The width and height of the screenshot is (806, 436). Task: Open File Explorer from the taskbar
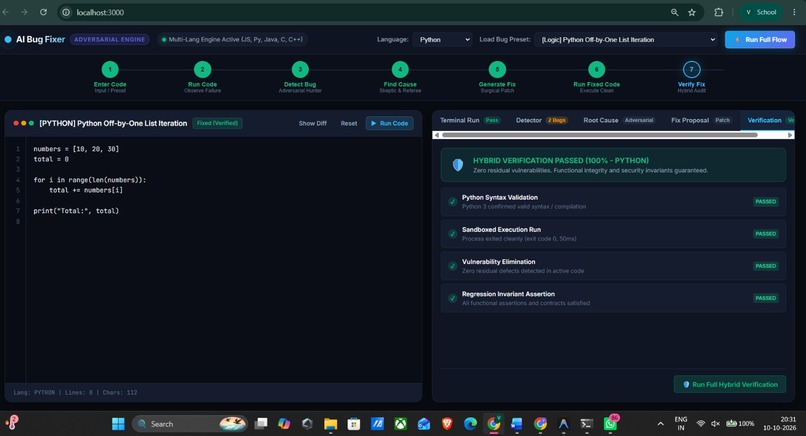pyautogui.click(x=331, y=424)
